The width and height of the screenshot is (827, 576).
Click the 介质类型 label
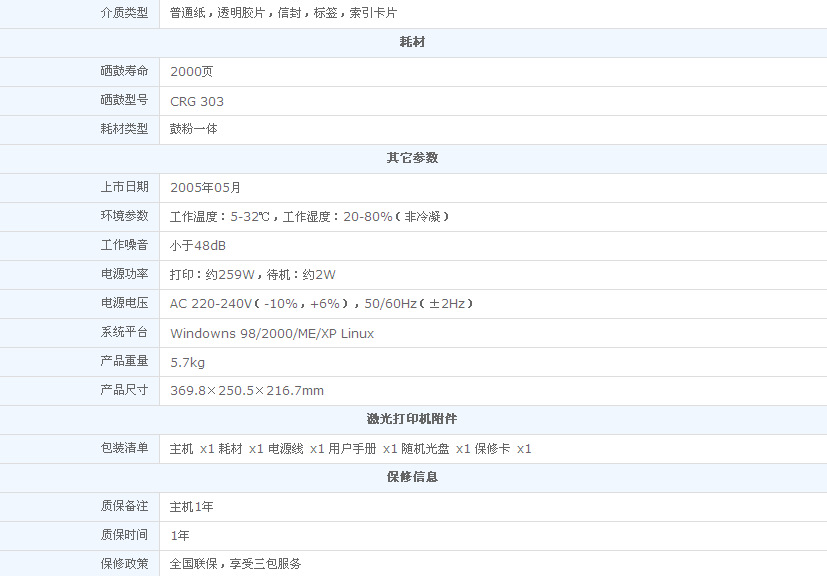pos(124,13)
